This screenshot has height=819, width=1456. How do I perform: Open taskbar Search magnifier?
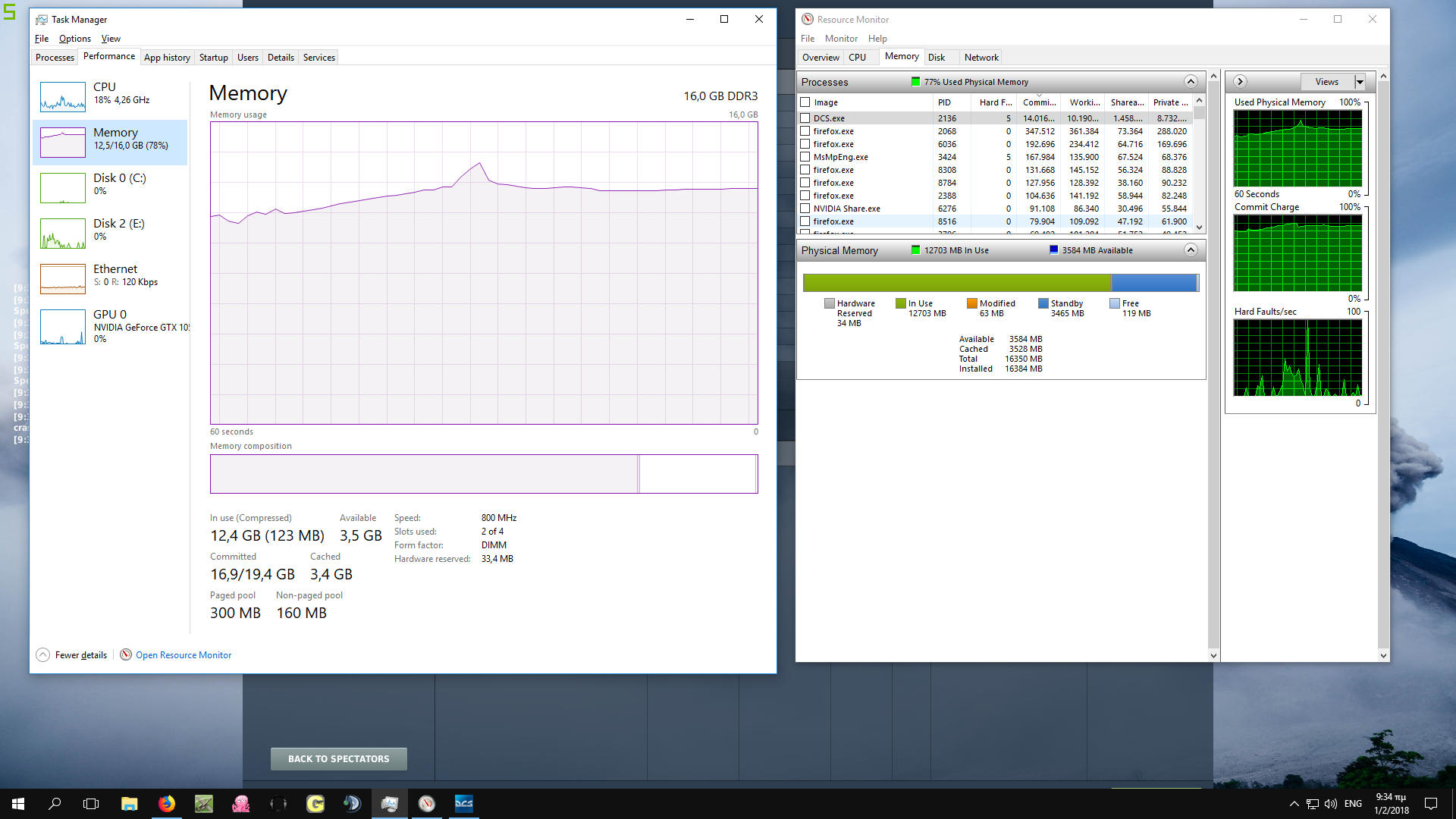click(x=55, y=804)
